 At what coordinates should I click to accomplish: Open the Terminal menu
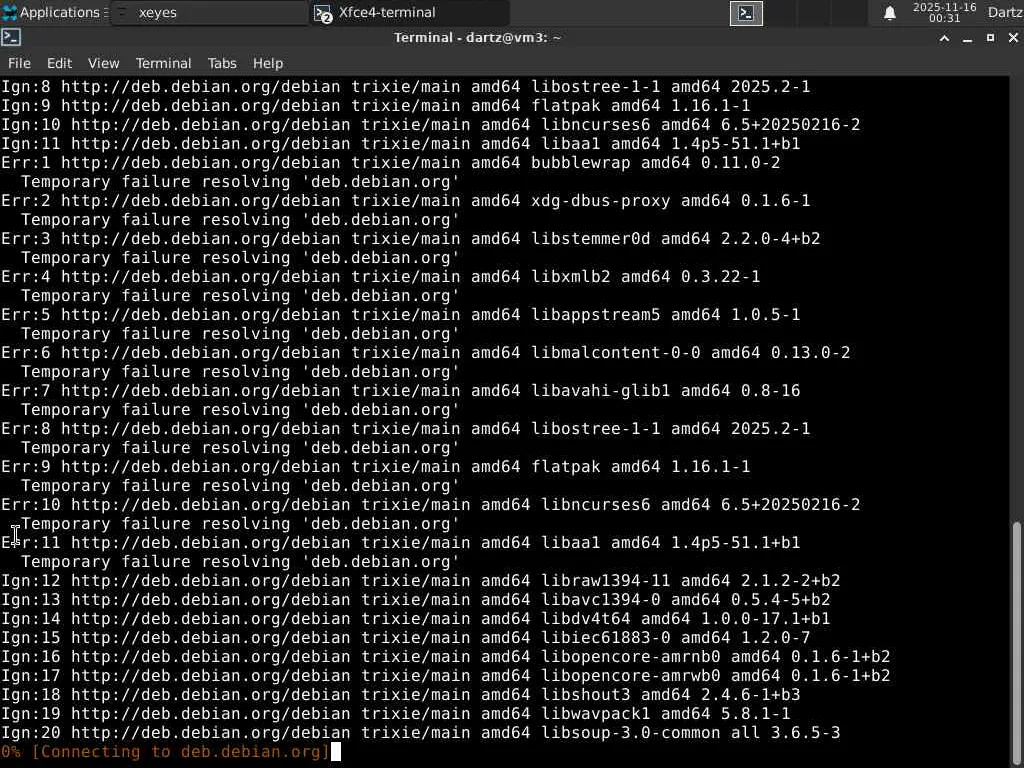(163, 63)
